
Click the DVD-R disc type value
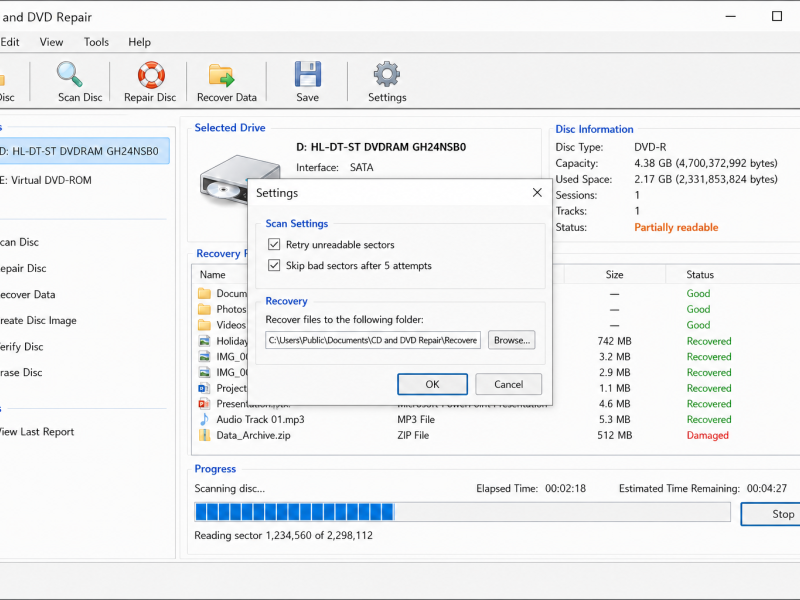650,147
